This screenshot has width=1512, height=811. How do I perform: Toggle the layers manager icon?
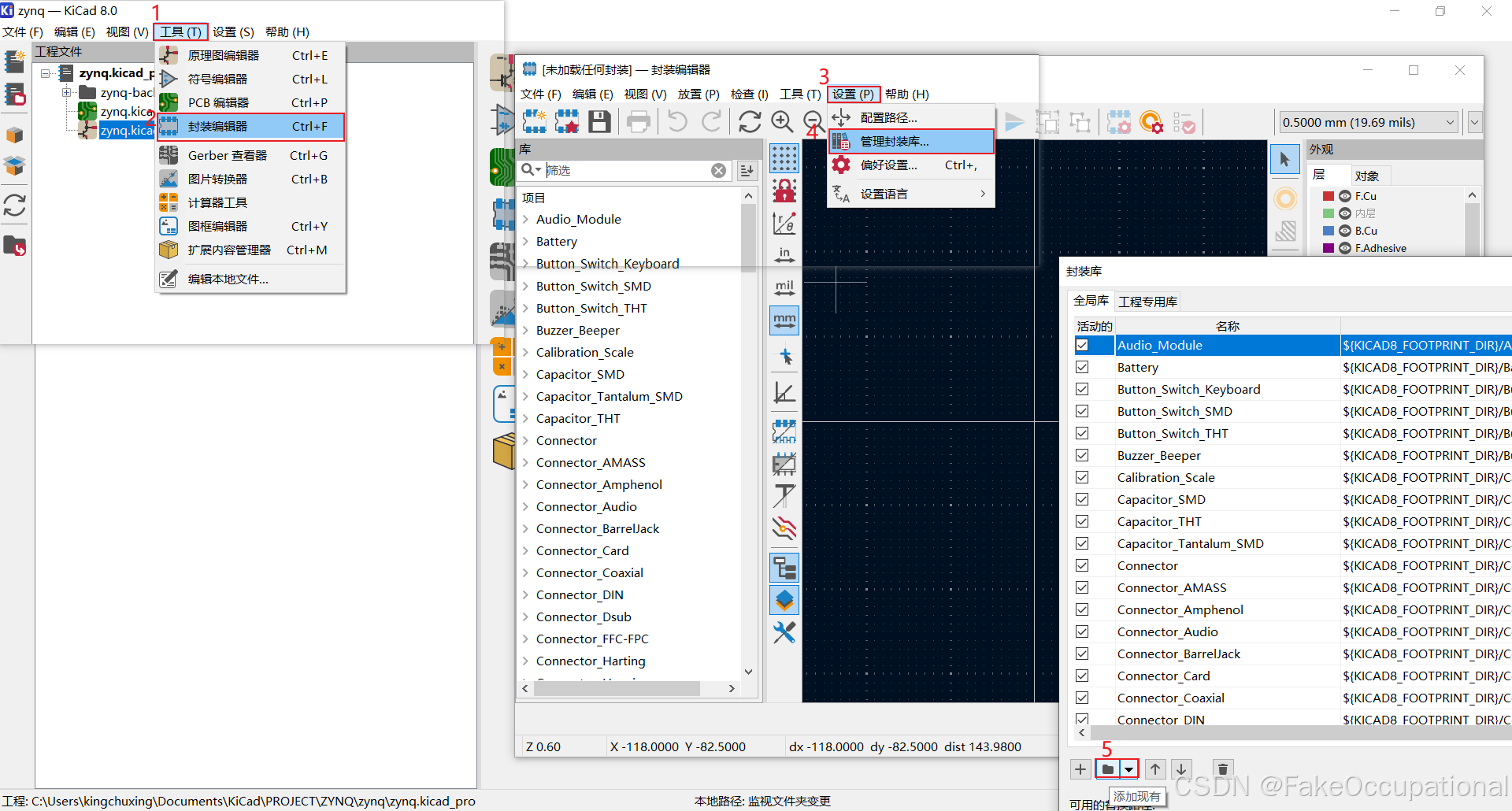click(x=784, y=600)
